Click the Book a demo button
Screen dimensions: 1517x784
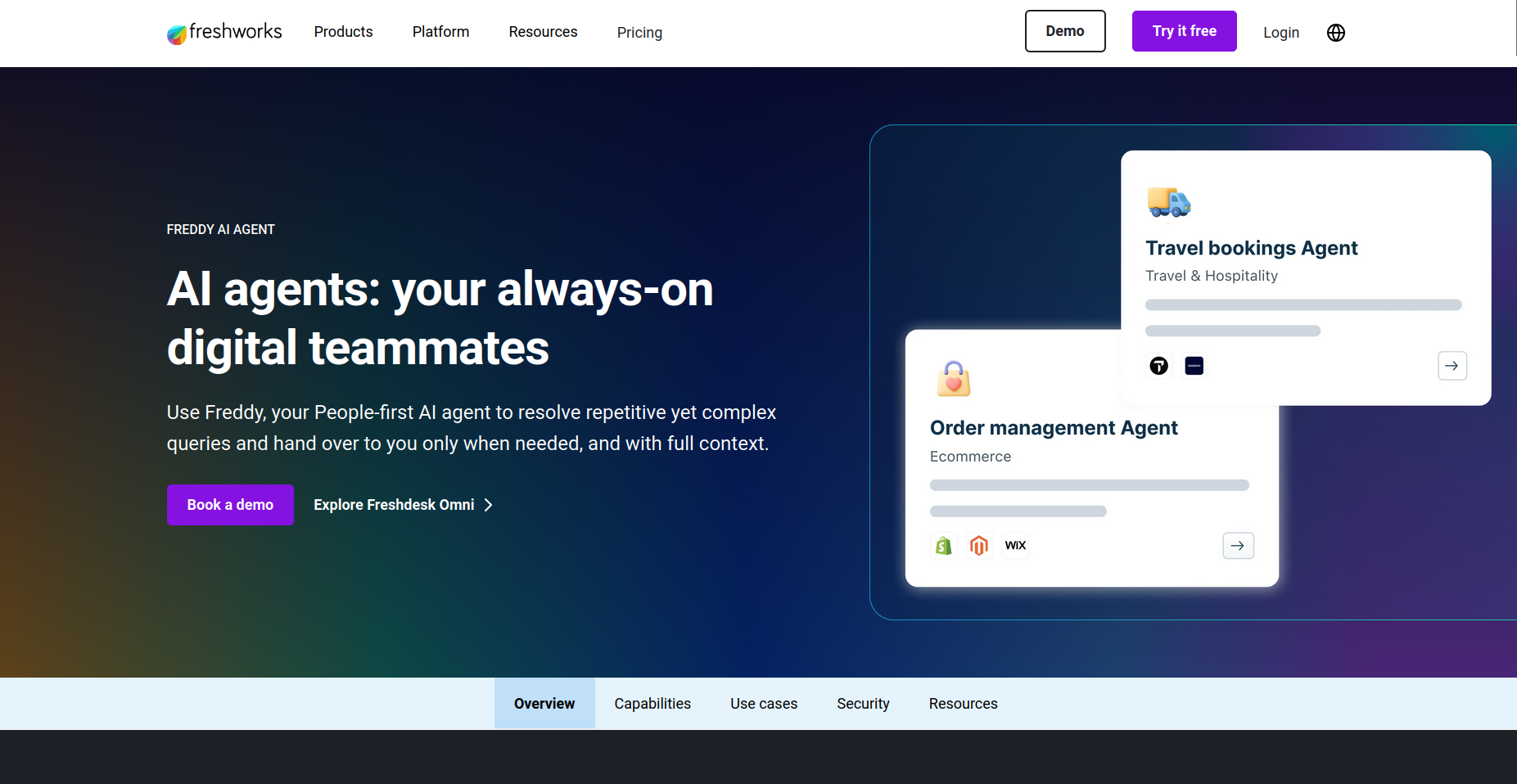[230, 505]
